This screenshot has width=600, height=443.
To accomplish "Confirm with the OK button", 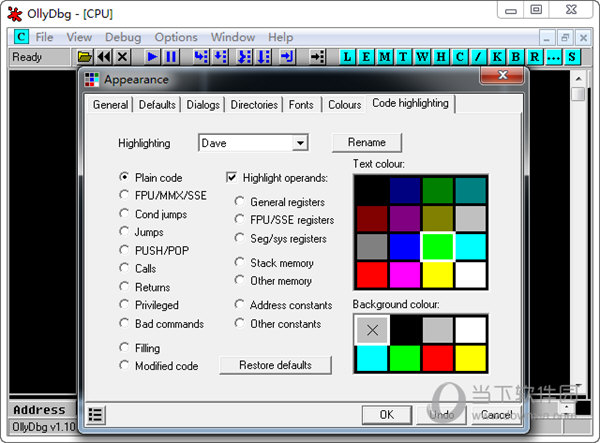I will [x=387, y=415].
